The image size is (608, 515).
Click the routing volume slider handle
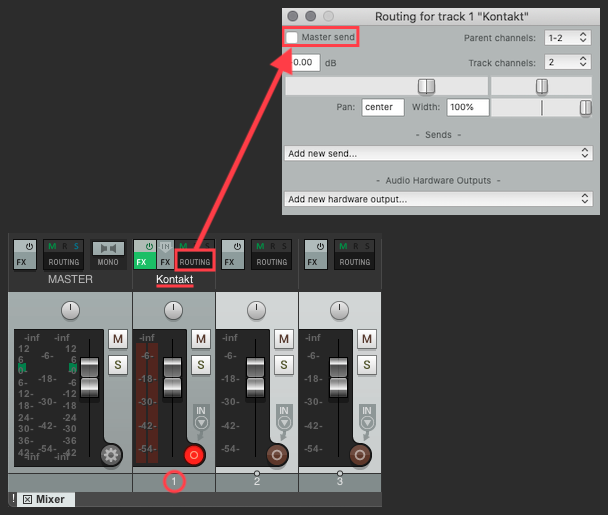coord(427,86)
